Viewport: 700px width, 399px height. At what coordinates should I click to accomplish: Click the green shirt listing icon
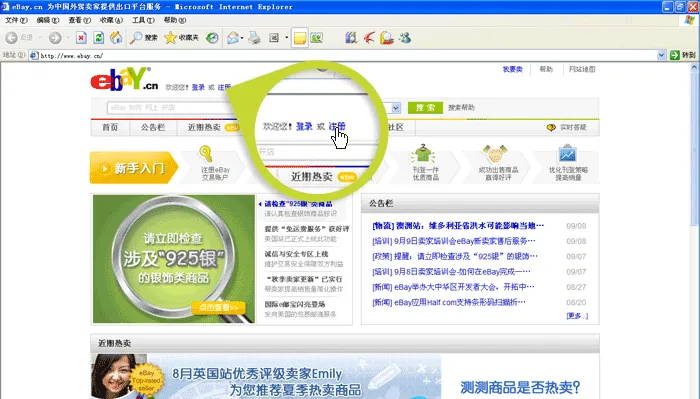point(423,154)
